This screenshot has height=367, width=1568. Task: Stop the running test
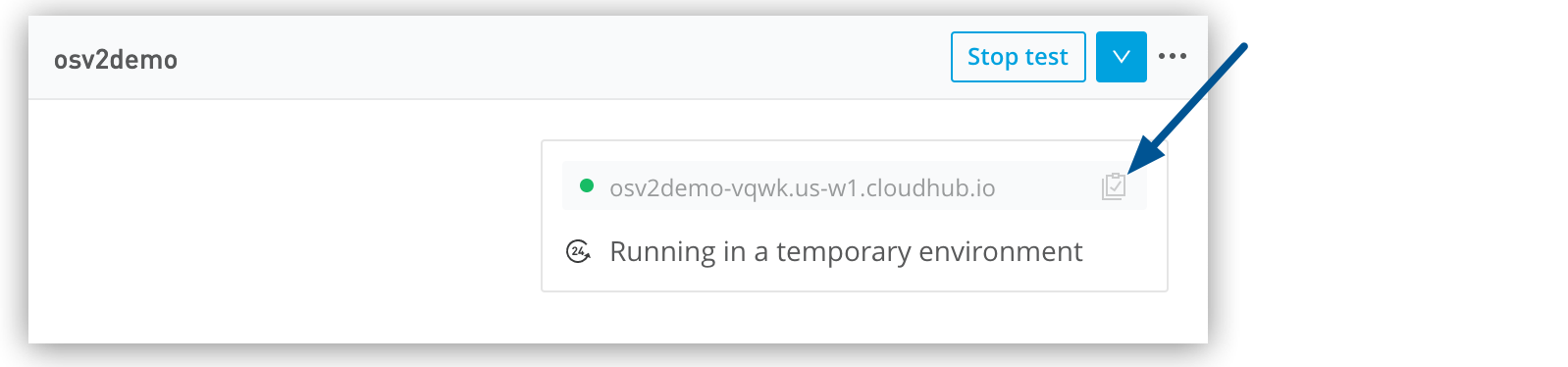pos(1019,57)
